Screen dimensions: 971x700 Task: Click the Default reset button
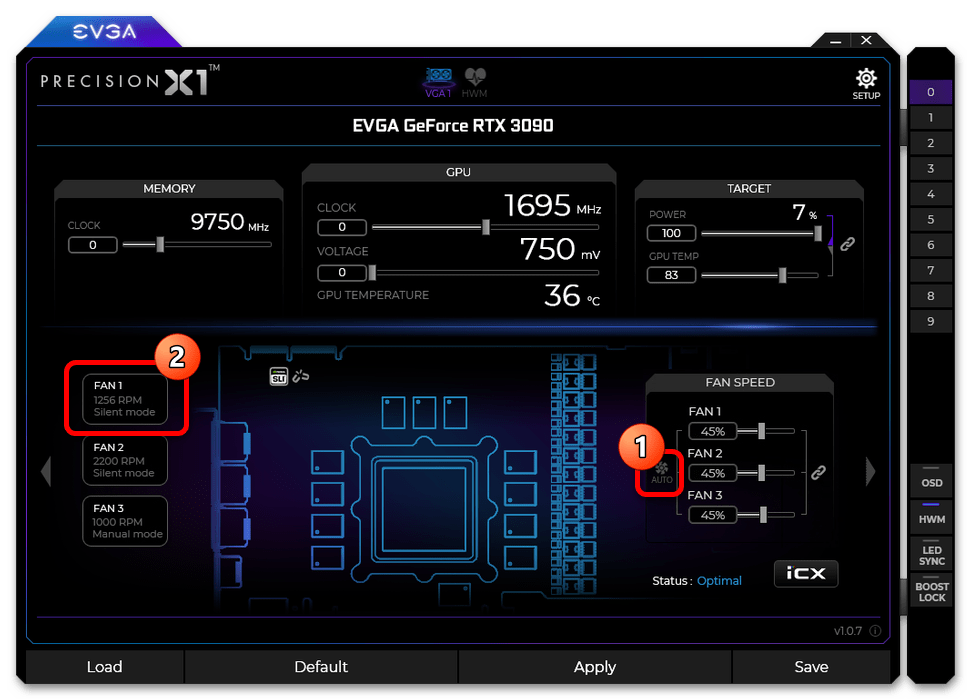point(321,667)
